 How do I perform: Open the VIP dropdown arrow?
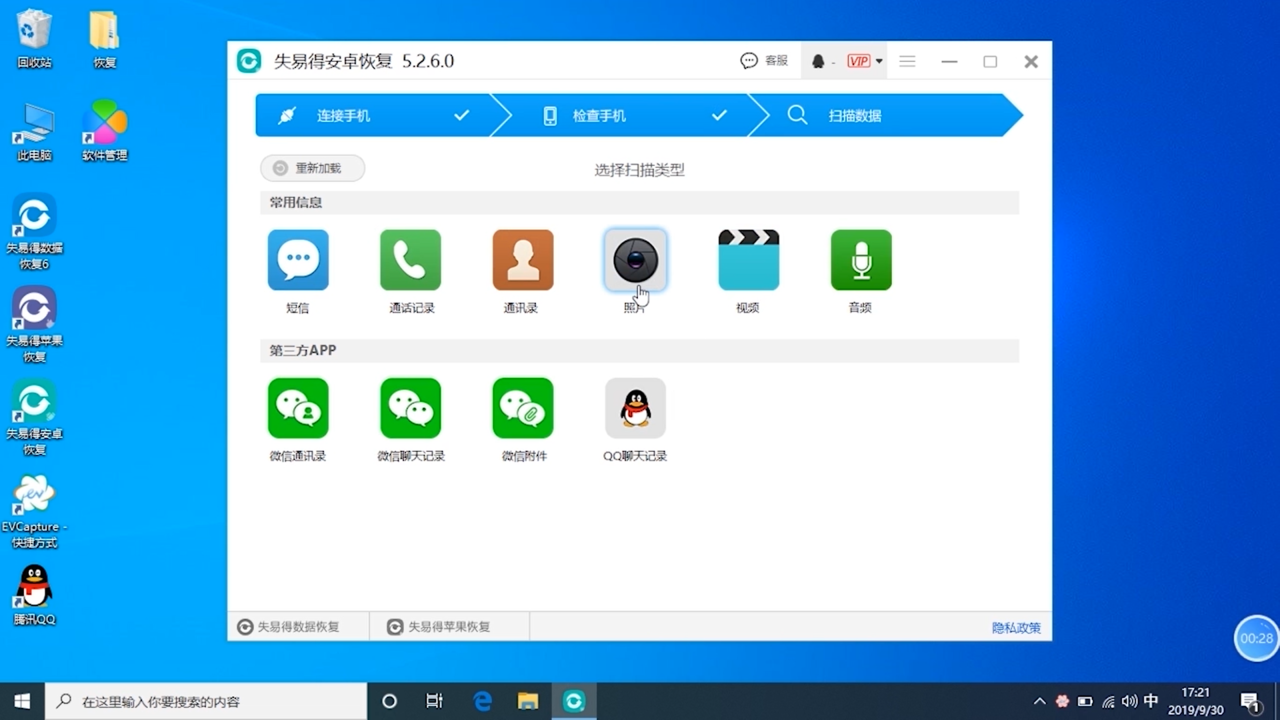point(879,62)
